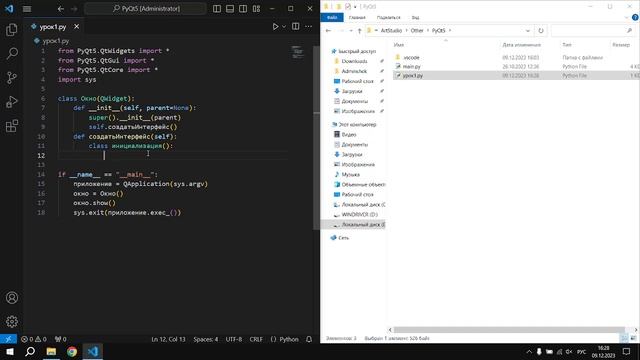Click the editor vertical scrollbar
Image resolution: width=640 pixels, height=360 pixels.
(x=316, y=139)
